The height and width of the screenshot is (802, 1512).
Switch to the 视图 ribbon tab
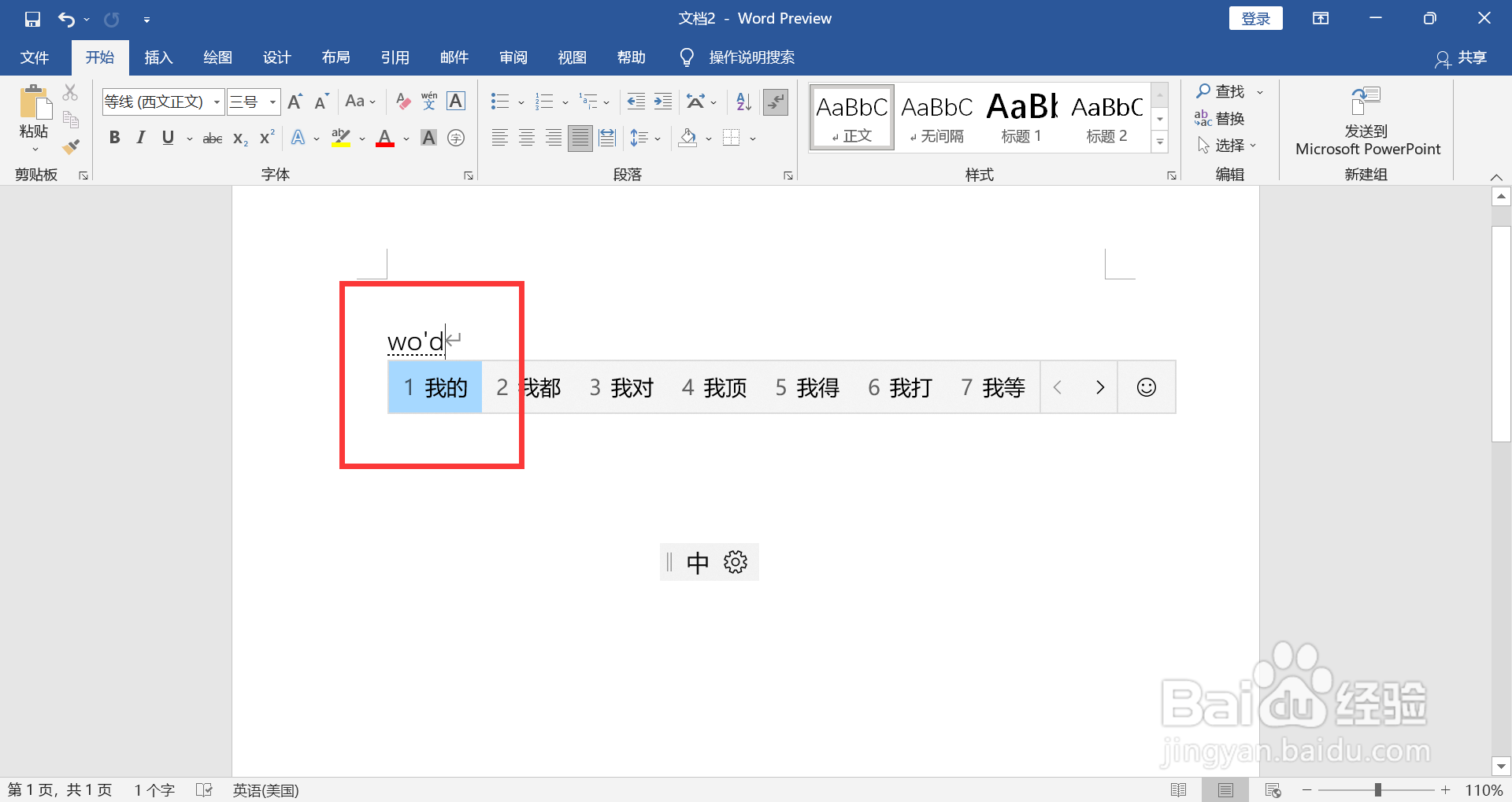[x=572, y=57]
